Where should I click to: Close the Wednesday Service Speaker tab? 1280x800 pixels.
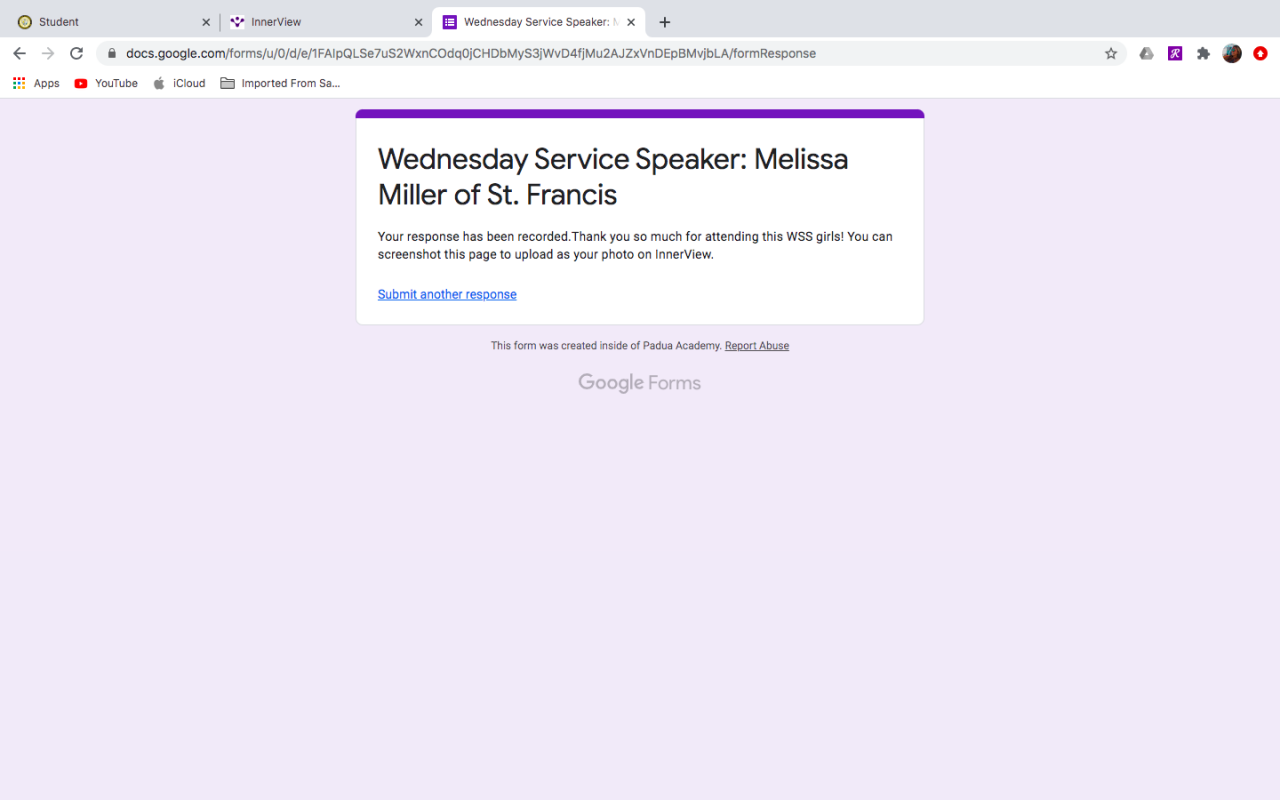click(631, 22)
